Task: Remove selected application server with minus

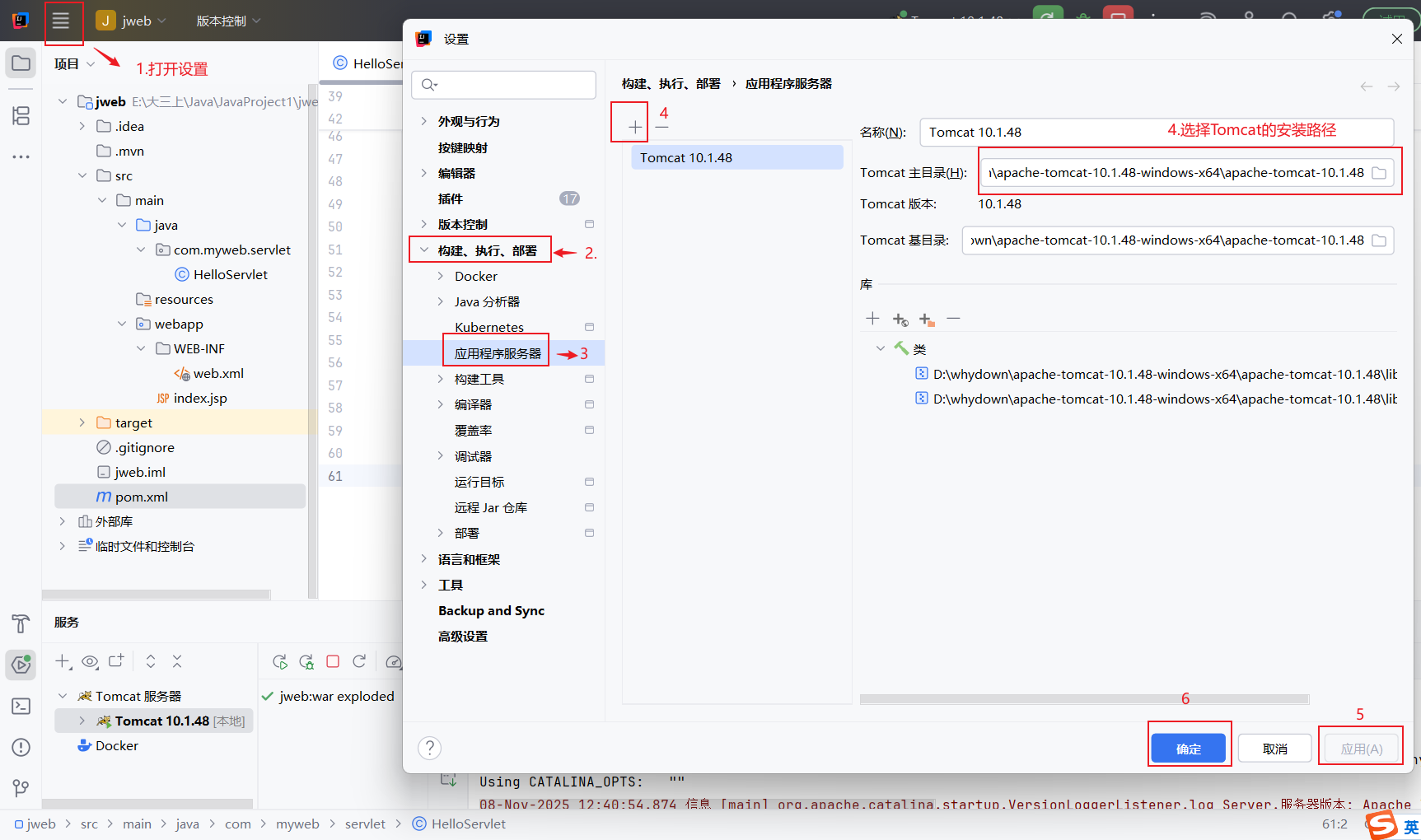Action: click(662, 127)
